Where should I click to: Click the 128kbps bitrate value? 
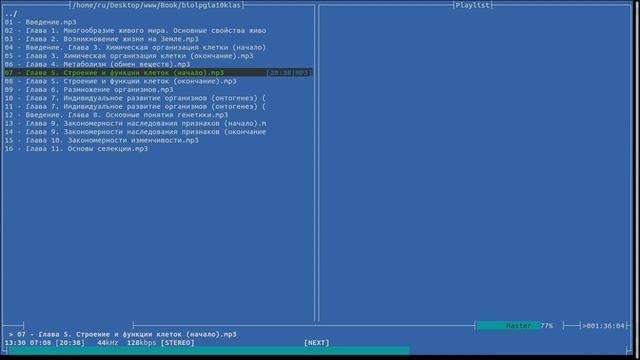click(141, 343)
